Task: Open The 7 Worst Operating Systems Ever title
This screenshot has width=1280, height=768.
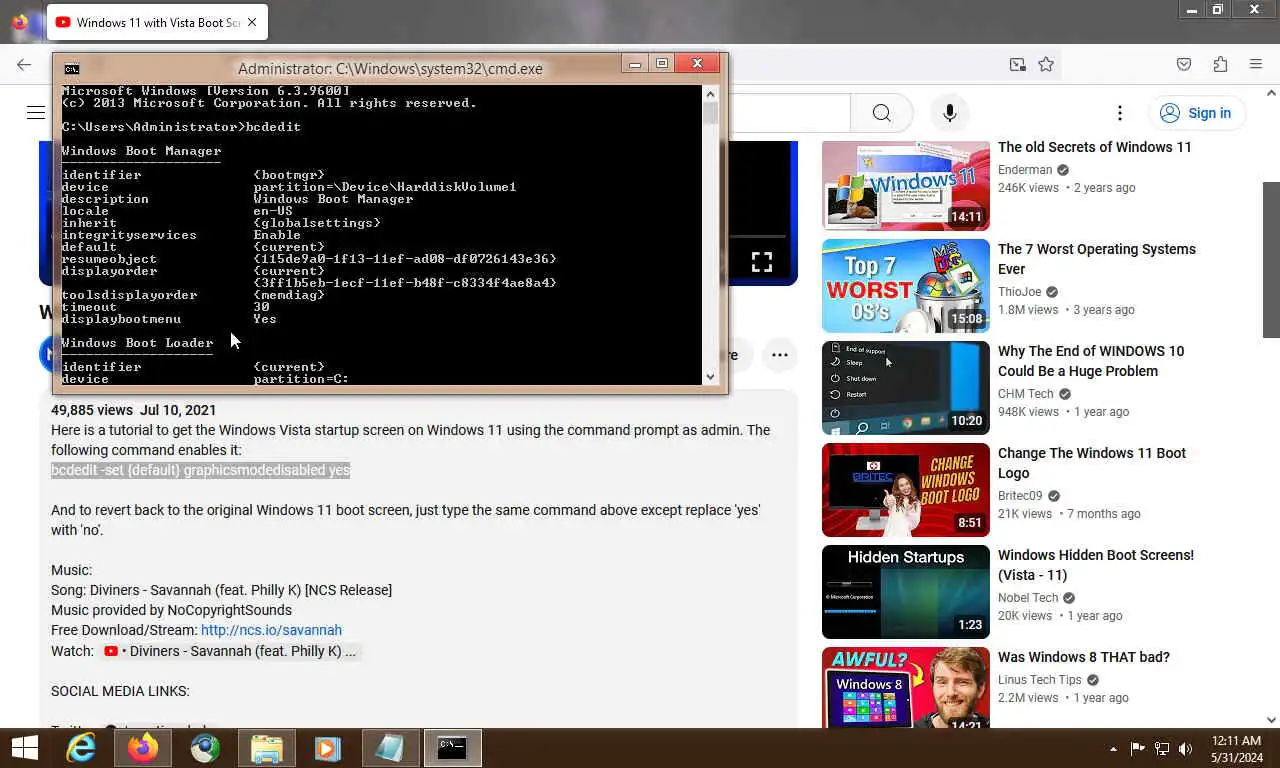Action: click(x=1096, y=259)
